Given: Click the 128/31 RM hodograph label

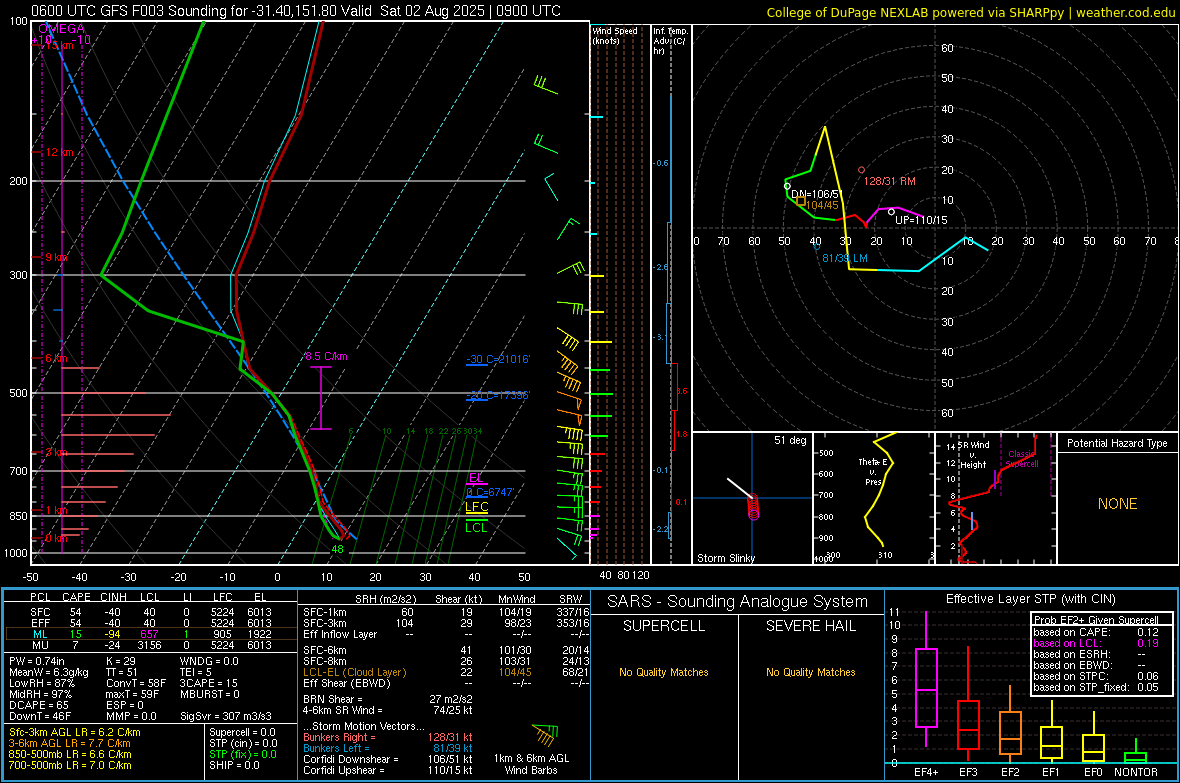Looking at the screenshot, I should 890,181.
